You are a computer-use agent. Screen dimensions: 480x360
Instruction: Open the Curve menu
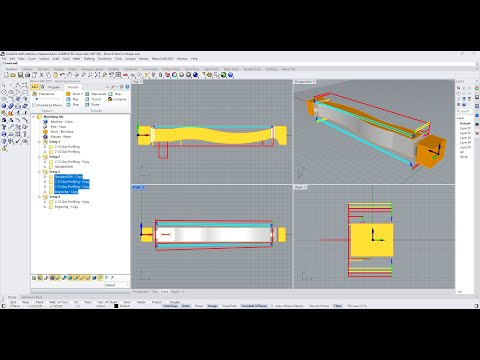pyautogui.click(x=32, y=59)
